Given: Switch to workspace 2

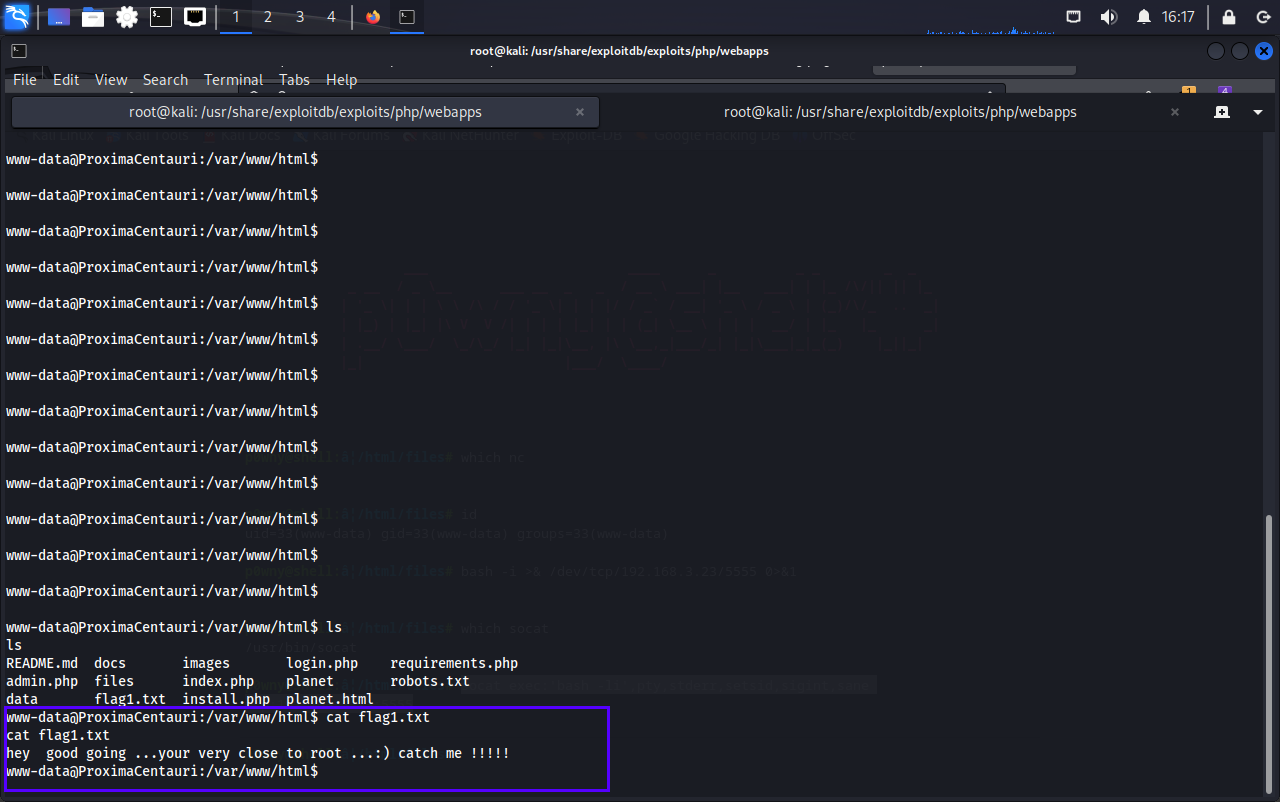Looking at the screenshot, I should coord(268,17).
